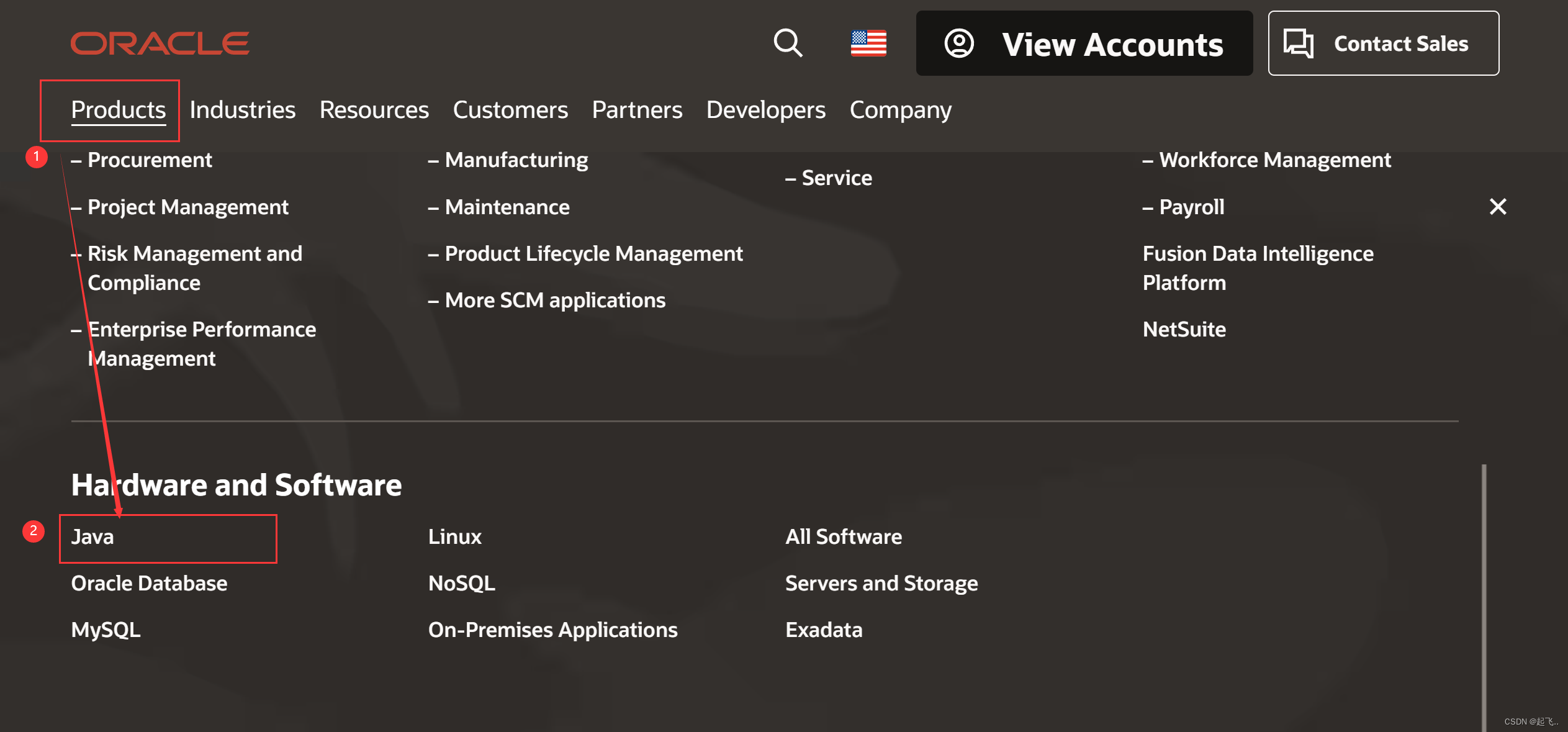The image size is (1568, 732).
Task: Open Servers and Storage
Action: click(881, 583)
